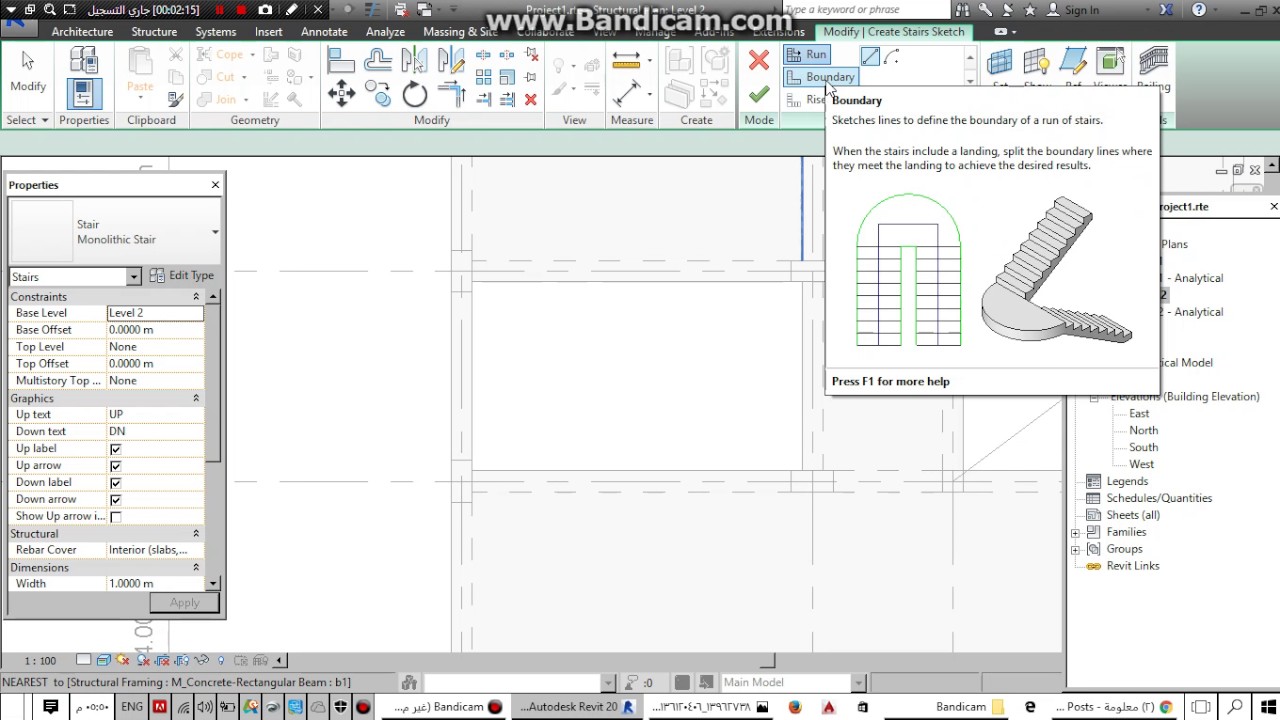Cancel the stair sketch with the red X

point(759,60)
